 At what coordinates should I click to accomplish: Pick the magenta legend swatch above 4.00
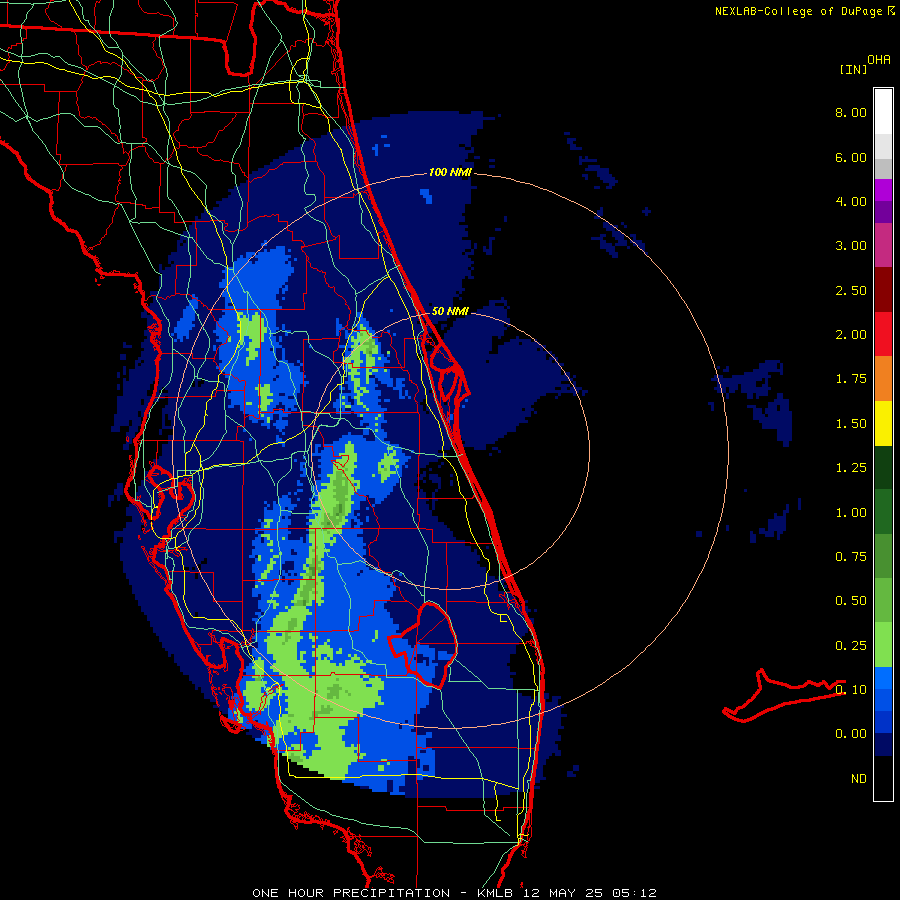coord(883,190)
